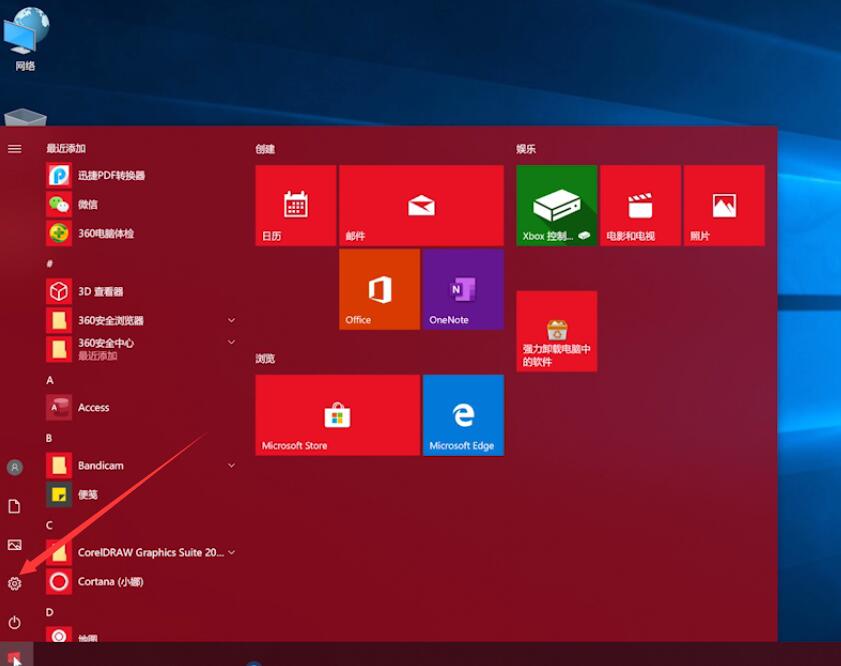Click the letter D group header
This screenshot has height=666, width=841.
click(49, 612)
